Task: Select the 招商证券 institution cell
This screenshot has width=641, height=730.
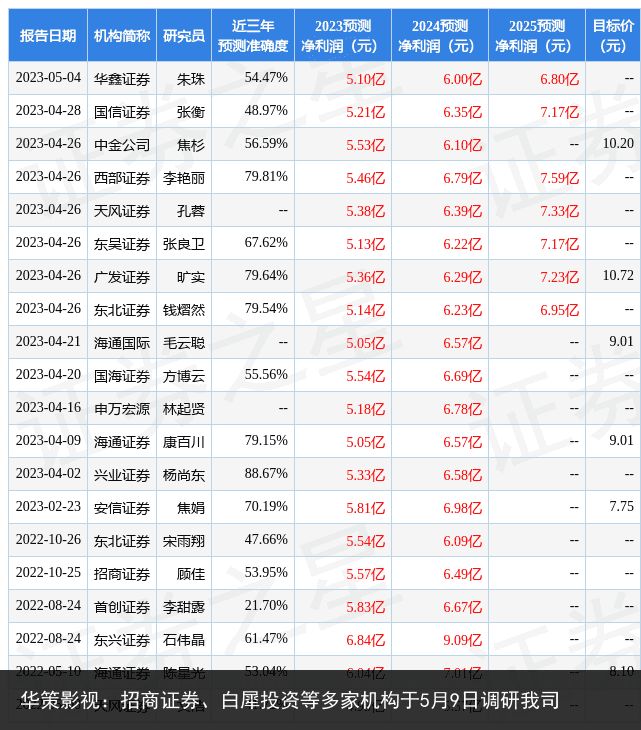Action: [x=122, y=574]
